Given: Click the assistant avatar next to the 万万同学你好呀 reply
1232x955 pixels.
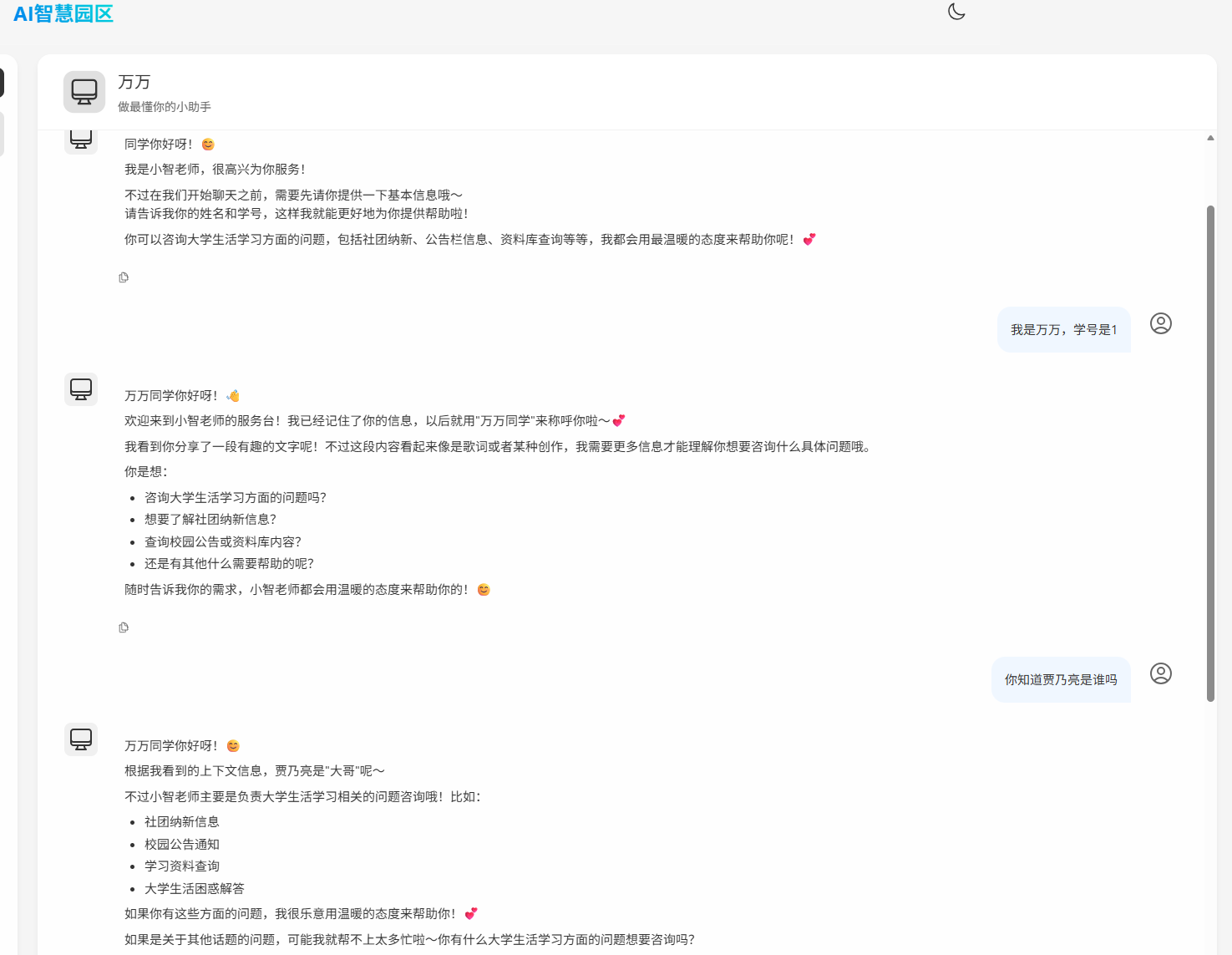Looking at the screenshot, I should (x=81, y=389).
